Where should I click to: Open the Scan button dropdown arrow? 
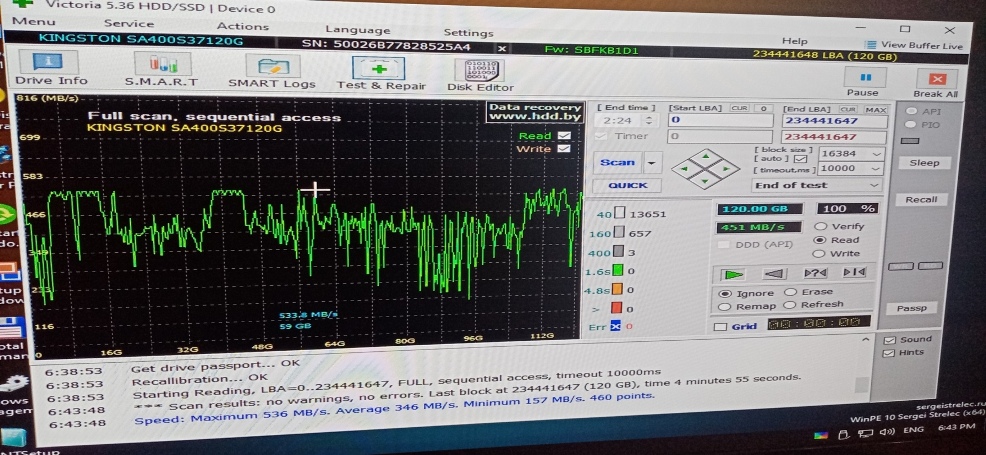653,163
